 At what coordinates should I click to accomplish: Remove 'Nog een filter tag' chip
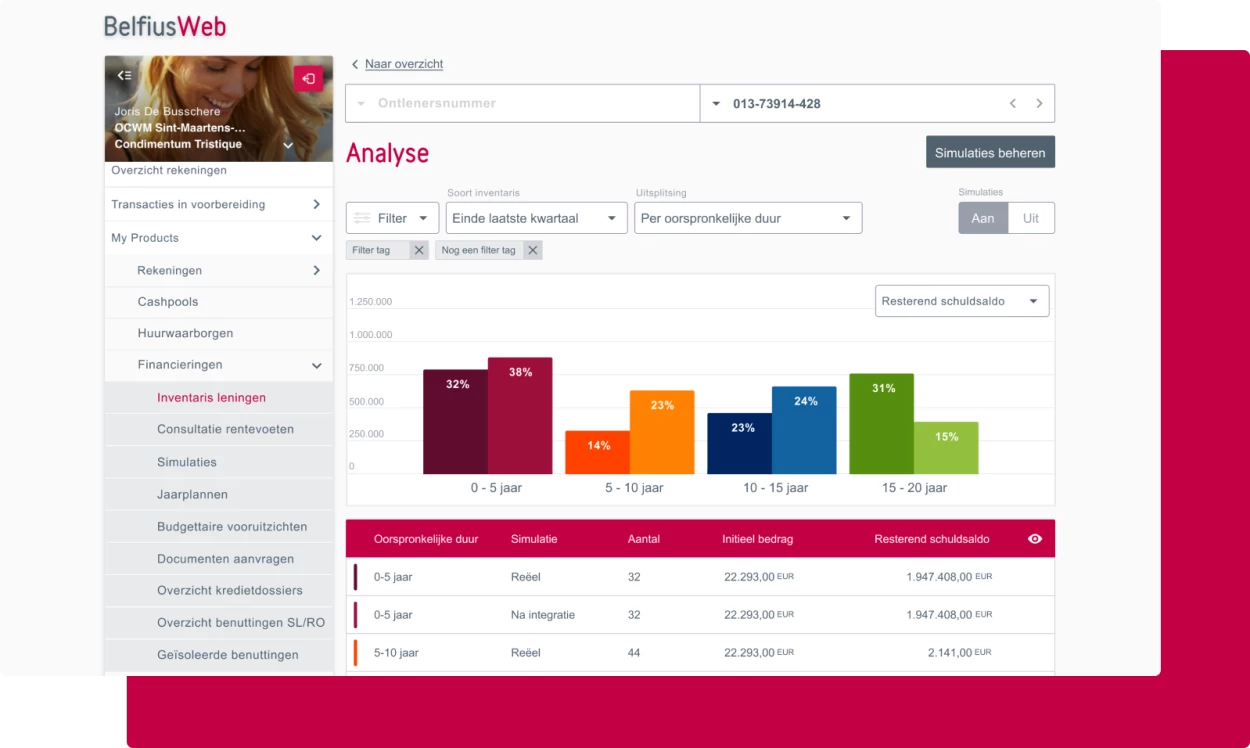(x=532, y=250)
